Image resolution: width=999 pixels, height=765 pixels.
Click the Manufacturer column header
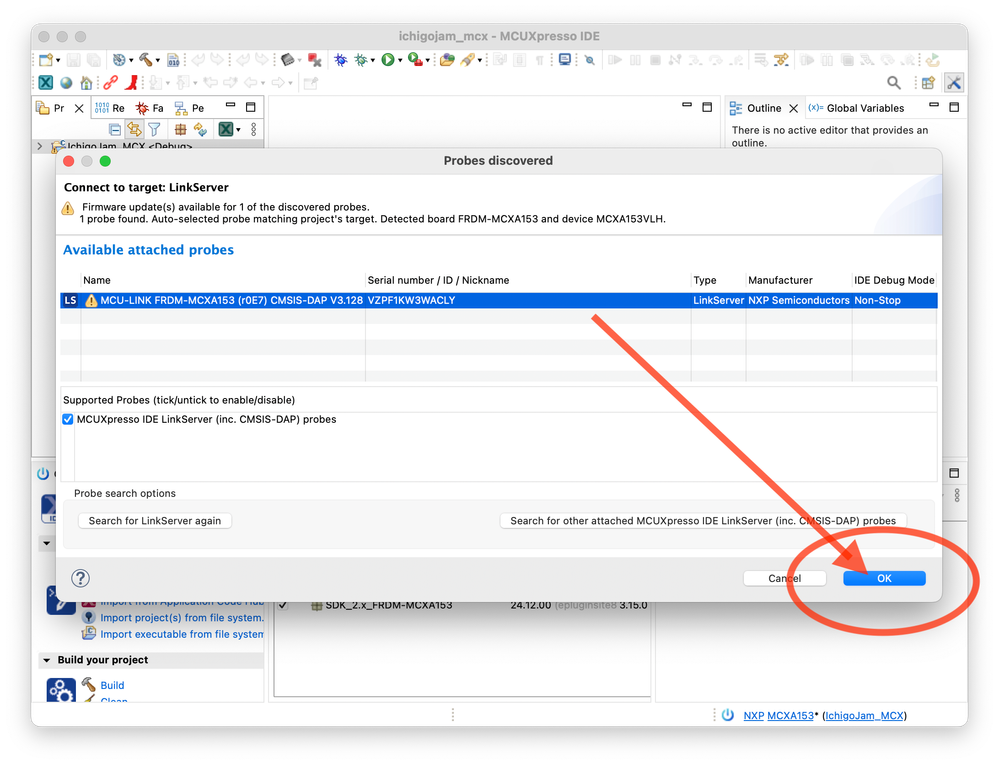pos(780,280)
